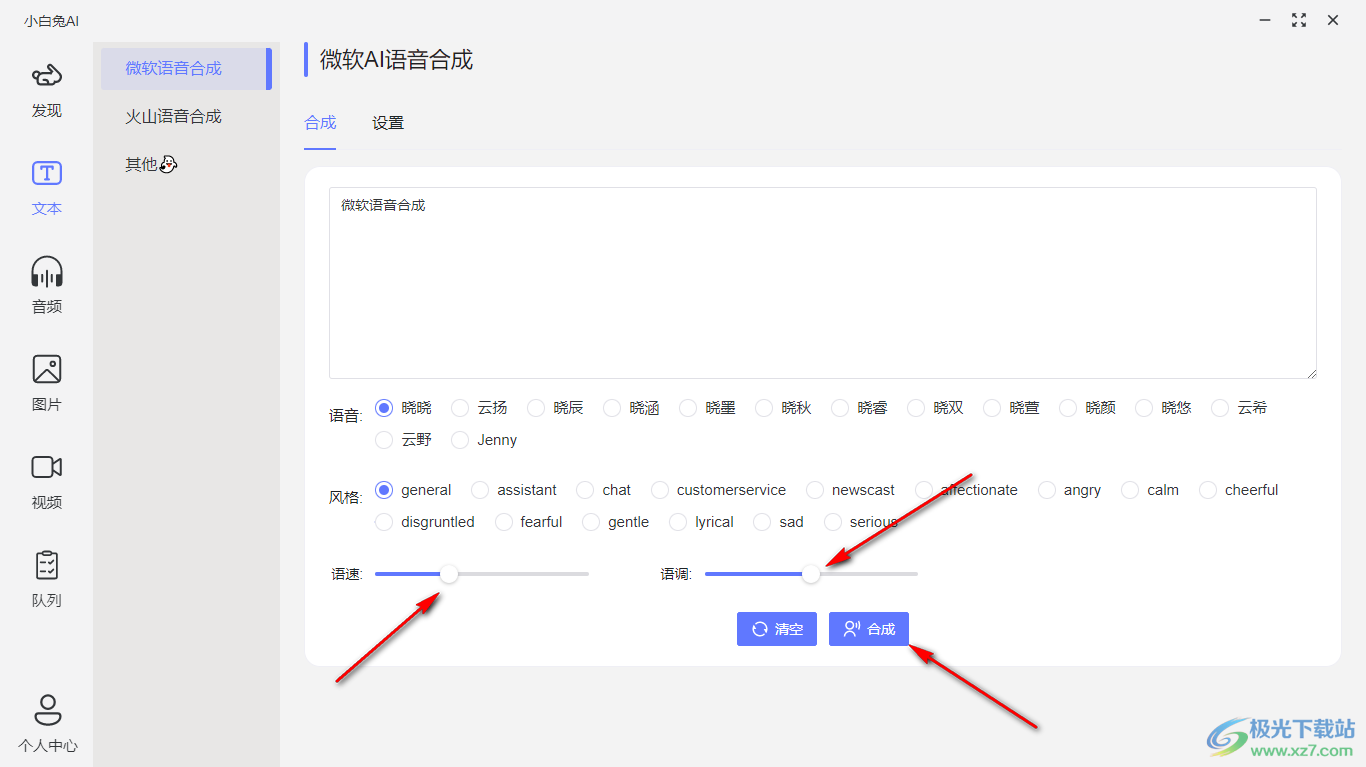Screen dimensions: 1366x767
Task: Select the general style
Action: pos(414,490)
